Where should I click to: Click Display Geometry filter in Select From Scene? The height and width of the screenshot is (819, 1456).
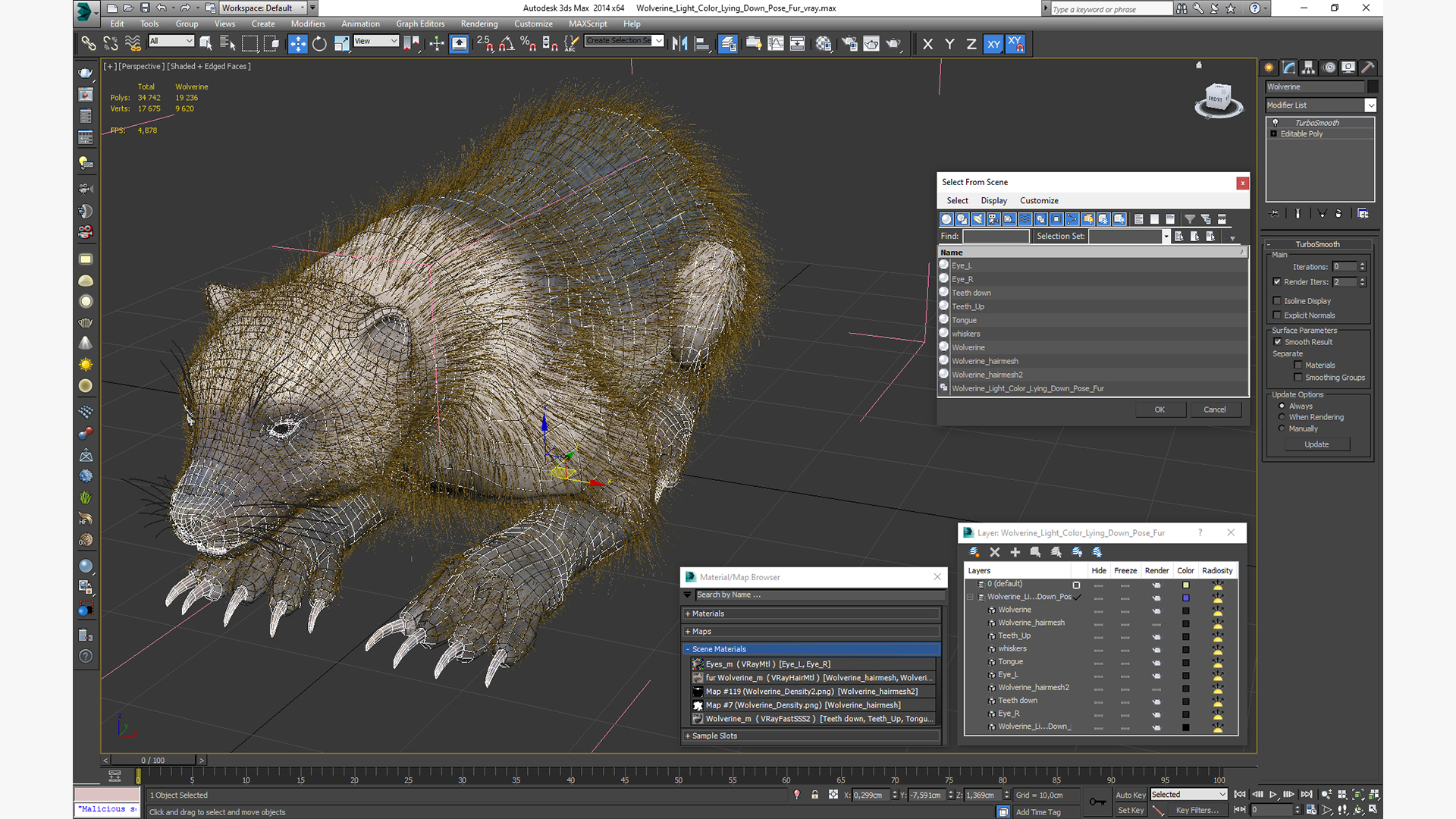pyautogui.click(x=946, y=219)
